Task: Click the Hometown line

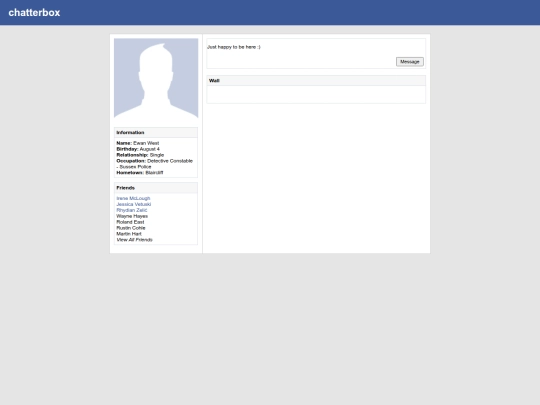Action: click(140, 173)
